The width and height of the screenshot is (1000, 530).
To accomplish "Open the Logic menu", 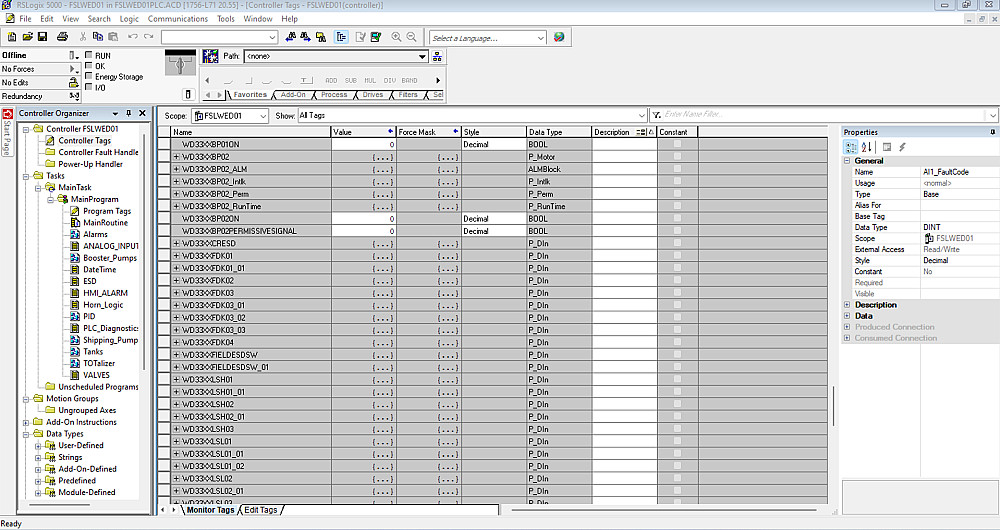I will pos(129,18).
